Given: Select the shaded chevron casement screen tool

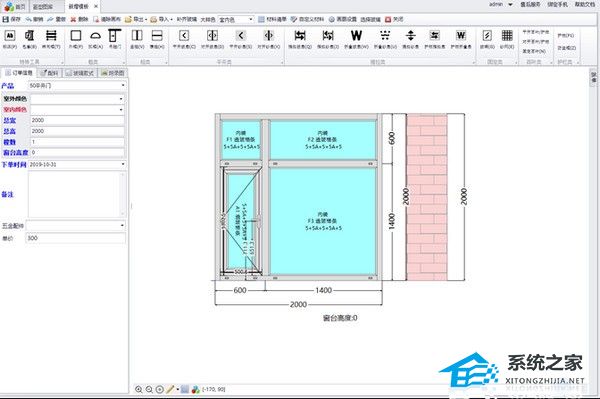Looking at the screenshot, I should tap(241, 39).
